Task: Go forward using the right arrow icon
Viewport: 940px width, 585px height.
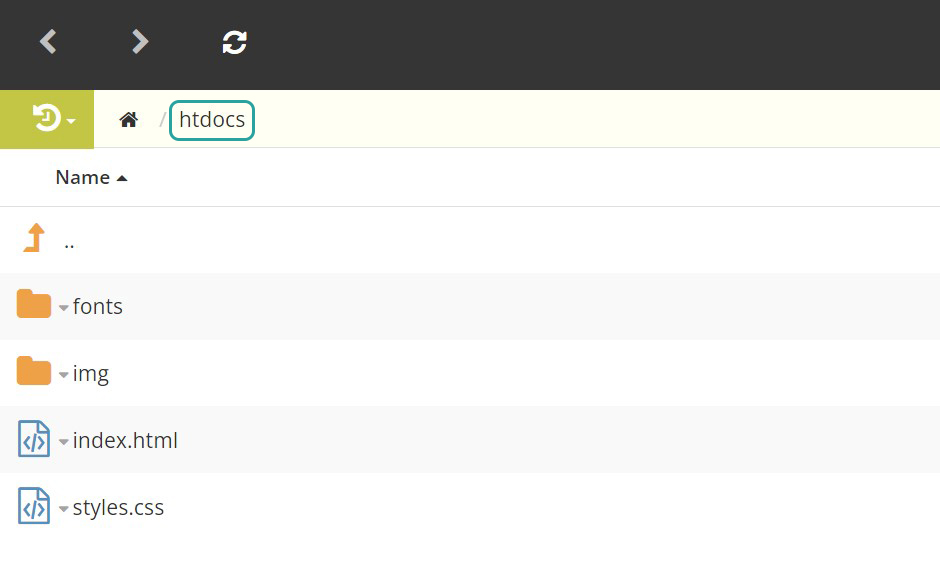Action: point(140,42)
